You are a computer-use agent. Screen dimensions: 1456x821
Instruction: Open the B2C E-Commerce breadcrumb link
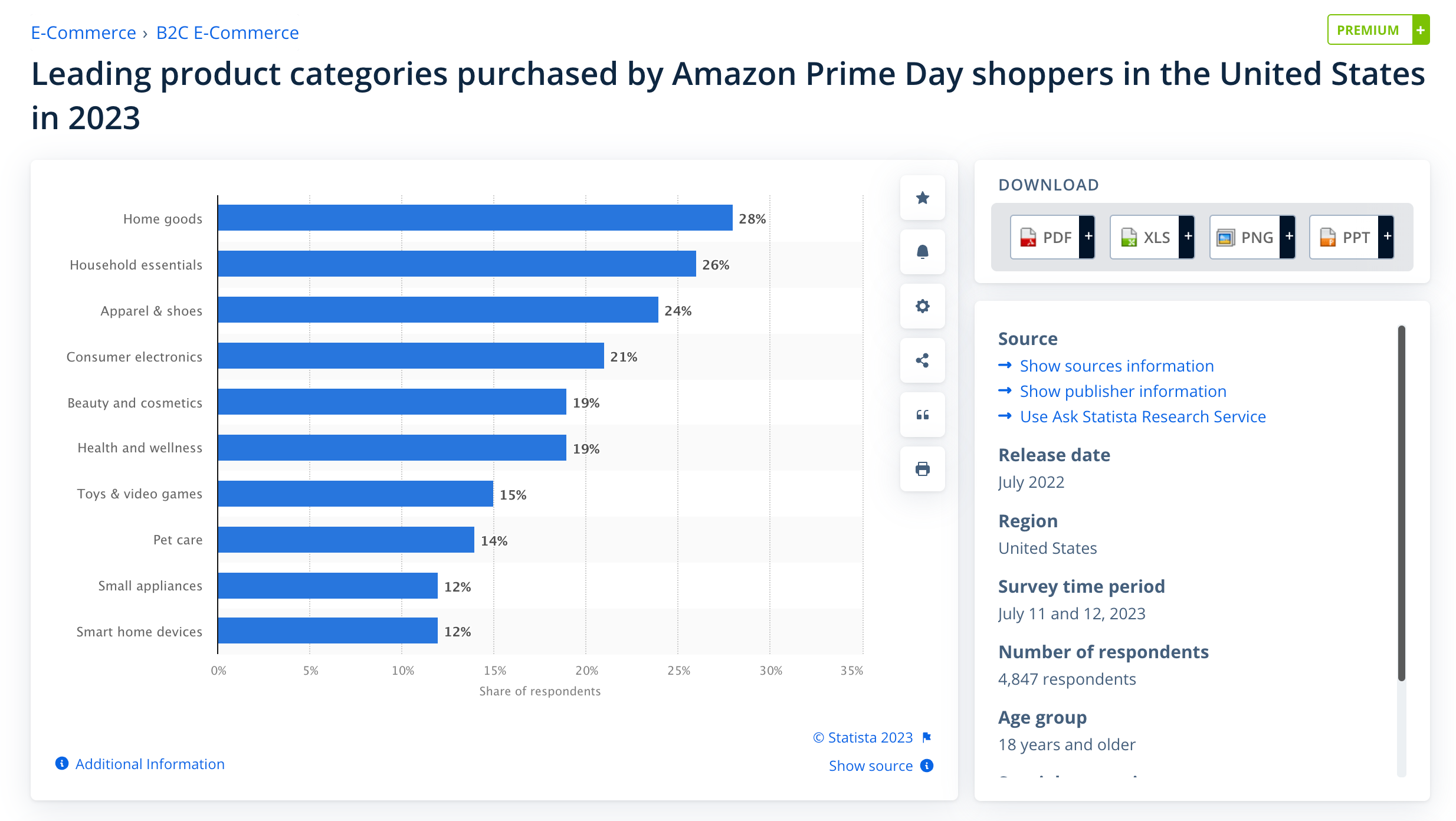(227, 32)
